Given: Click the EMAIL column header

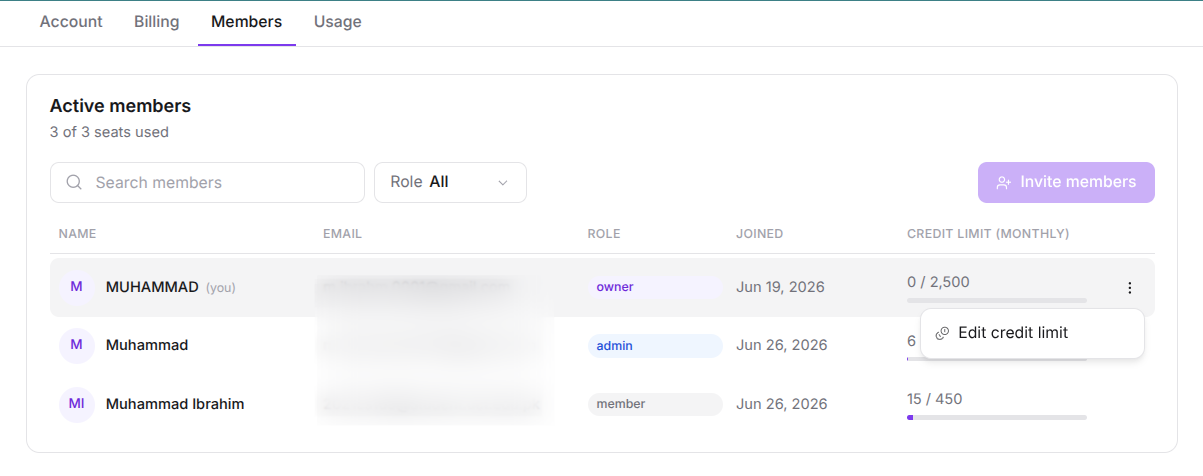Looking at the screenshot, I should click(x=342, y=234).
